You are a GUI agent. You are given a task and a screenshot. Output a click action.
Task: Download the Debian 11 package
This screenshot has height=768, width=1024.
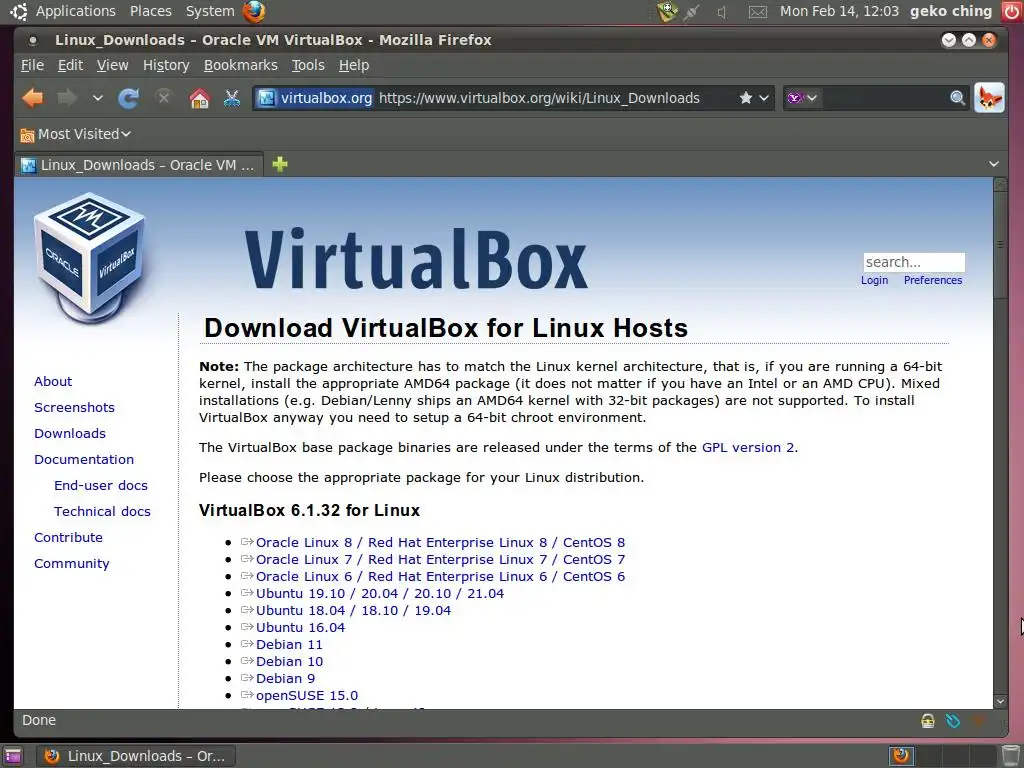coord(289,645)
